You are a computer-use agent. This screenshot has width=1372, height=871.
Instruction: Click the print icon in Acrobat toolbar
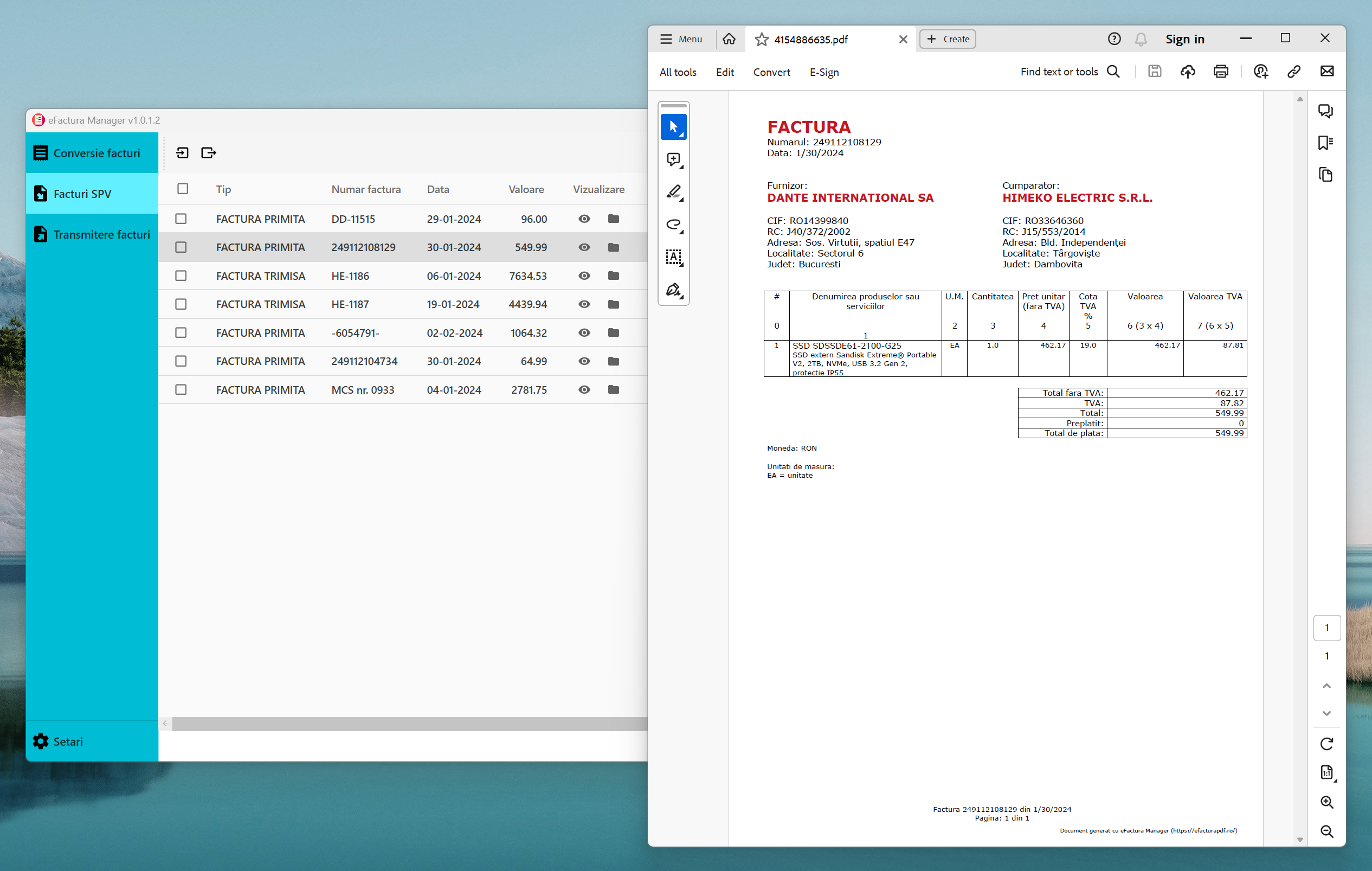tap(1220, 72)
